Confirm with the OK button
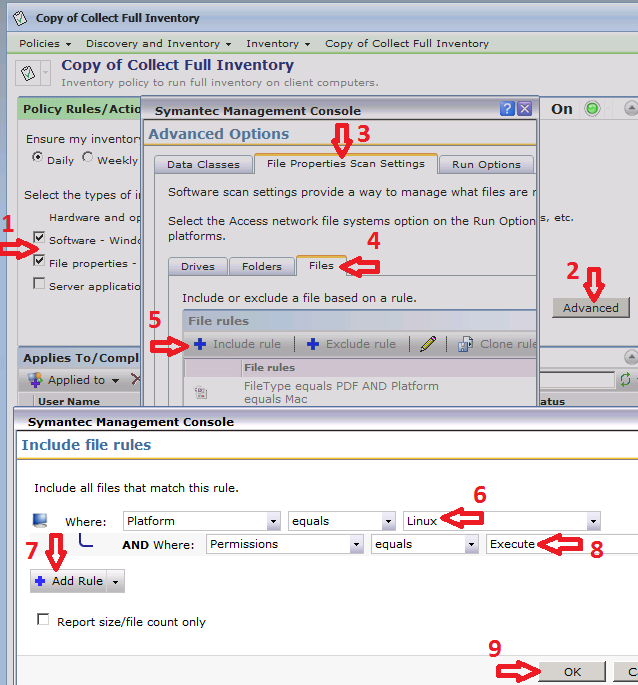 point(572,672)
